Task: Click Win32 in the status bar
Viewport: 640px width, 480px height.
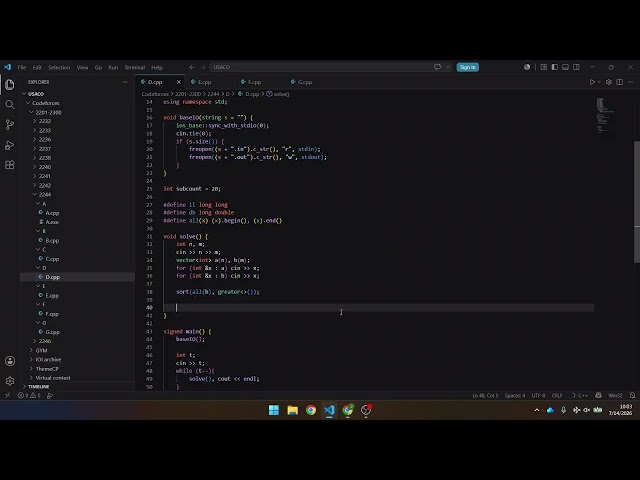Action: (615, 396)
